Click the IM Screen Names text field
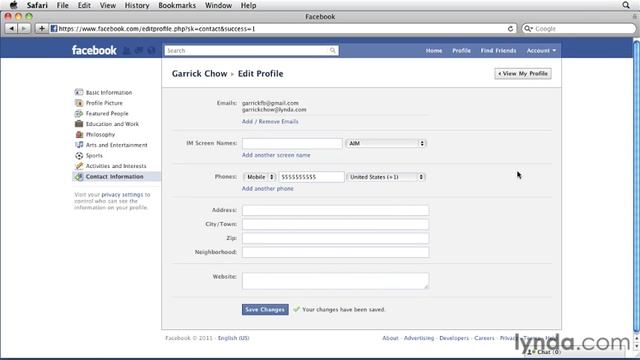 click(x=292, y=143)
